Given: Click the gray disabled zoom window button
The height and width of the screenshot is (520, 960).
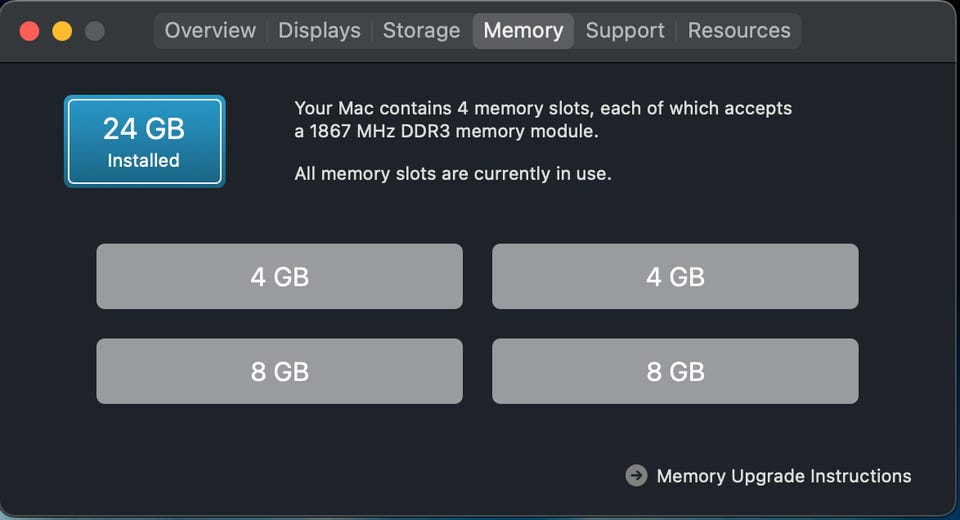Looking at the screenshot, I should click(95, 30).
